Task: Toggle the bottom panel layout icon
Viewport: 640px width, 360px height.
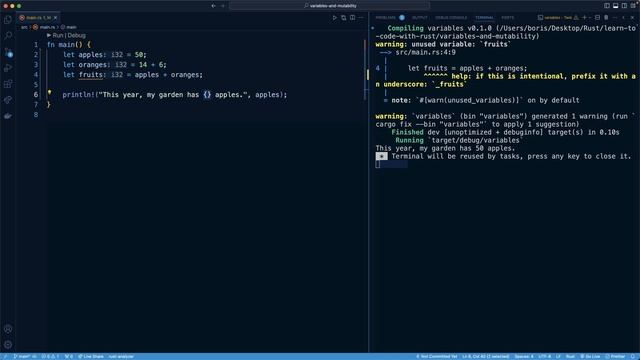Action: pos(616,6)
